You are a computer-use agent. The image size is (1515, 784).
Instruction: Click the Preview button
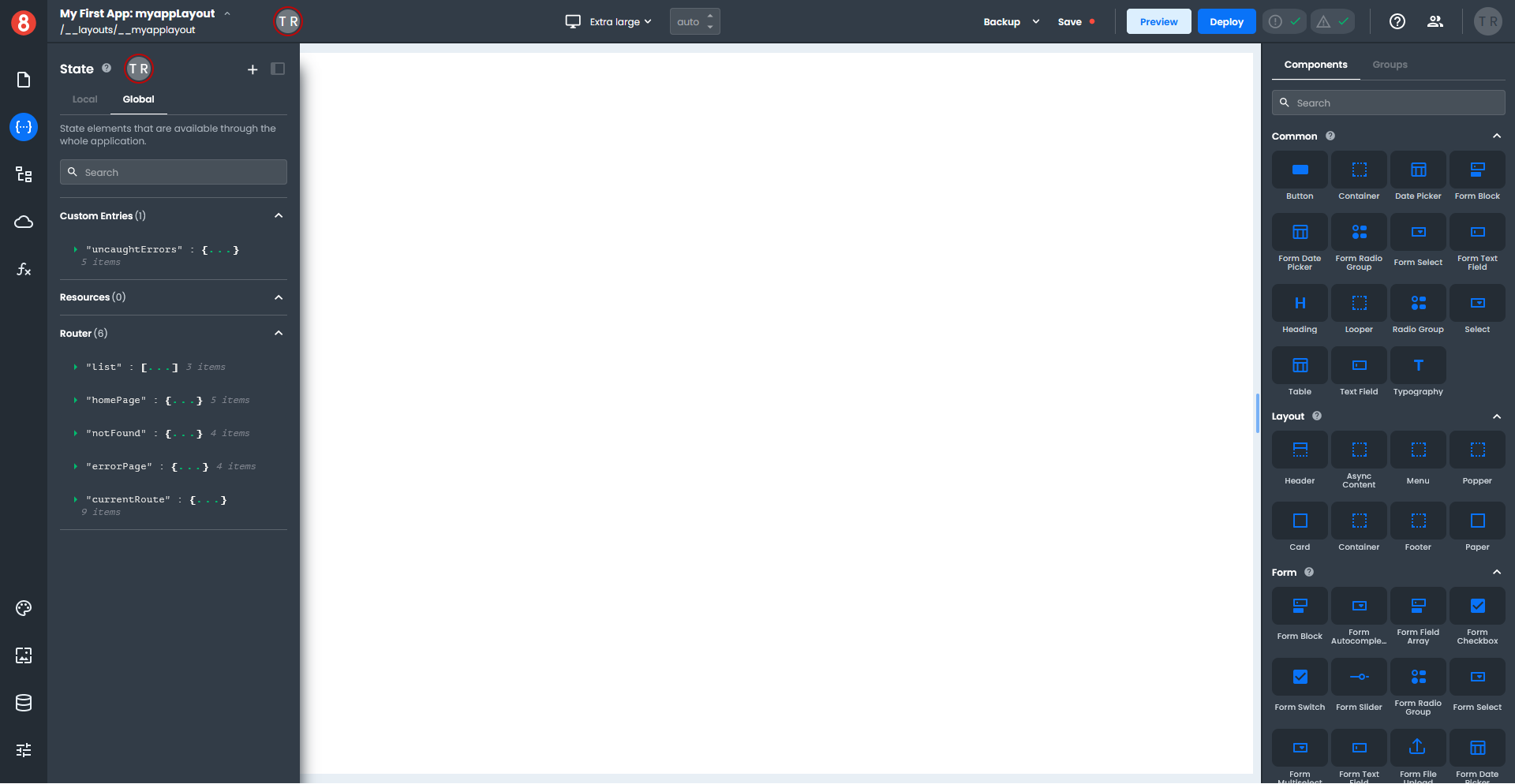pyautogui.click(x=1158, y=21)
